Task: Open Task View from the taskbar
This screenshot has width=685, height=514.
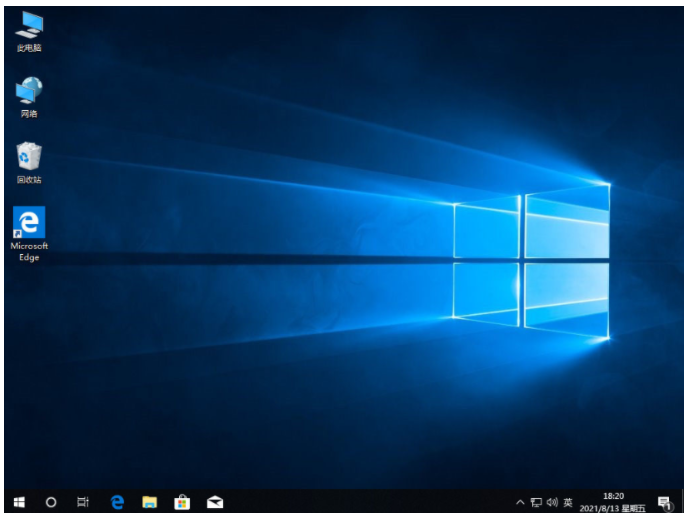Action: tap(84, 502)
